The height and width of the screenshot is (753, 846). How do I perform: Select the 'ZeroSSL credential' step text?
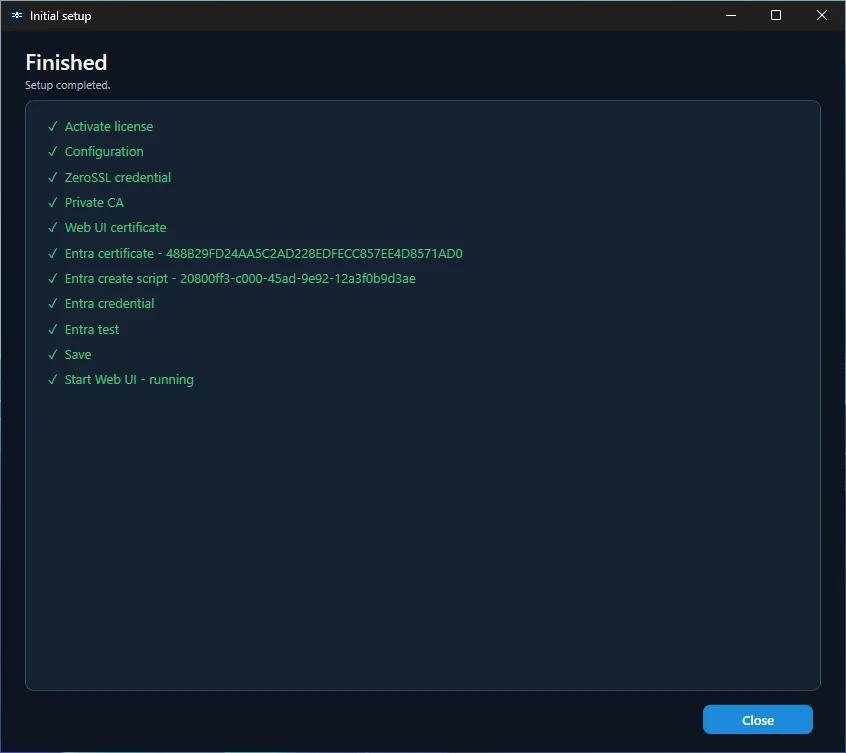118,177
